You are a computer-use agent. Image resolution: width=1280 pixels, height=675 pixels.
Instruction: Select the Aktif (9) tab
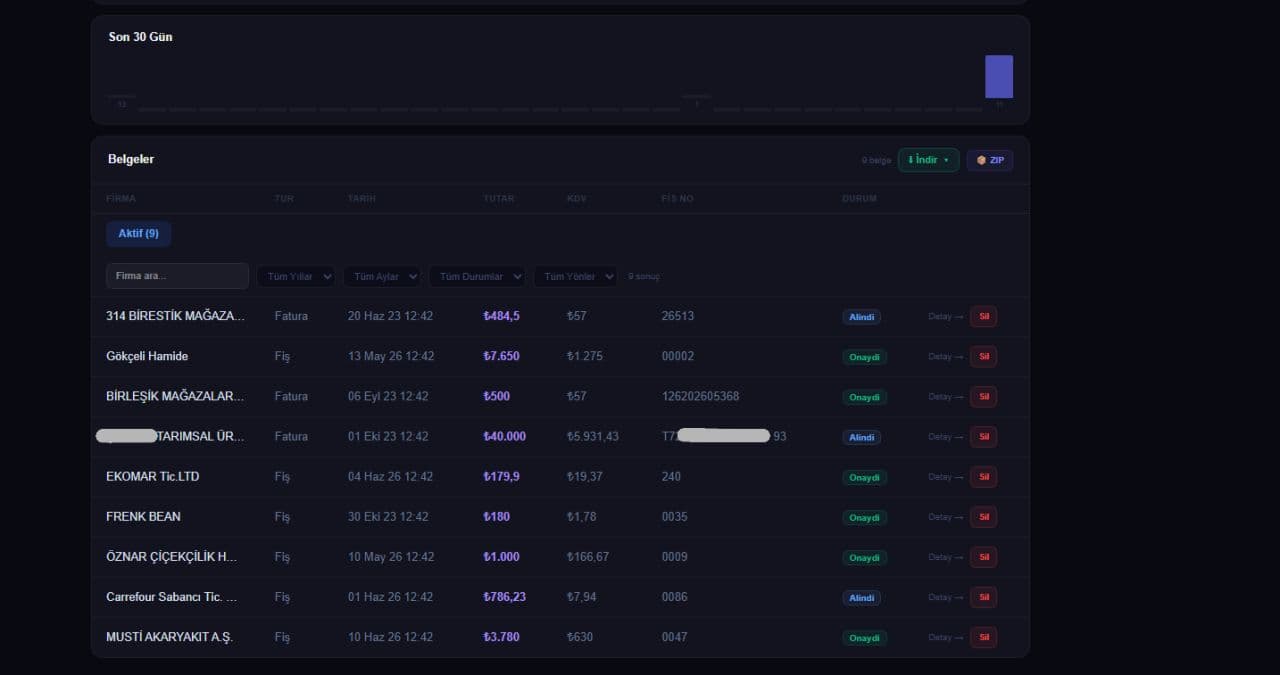tap(138, 233)
